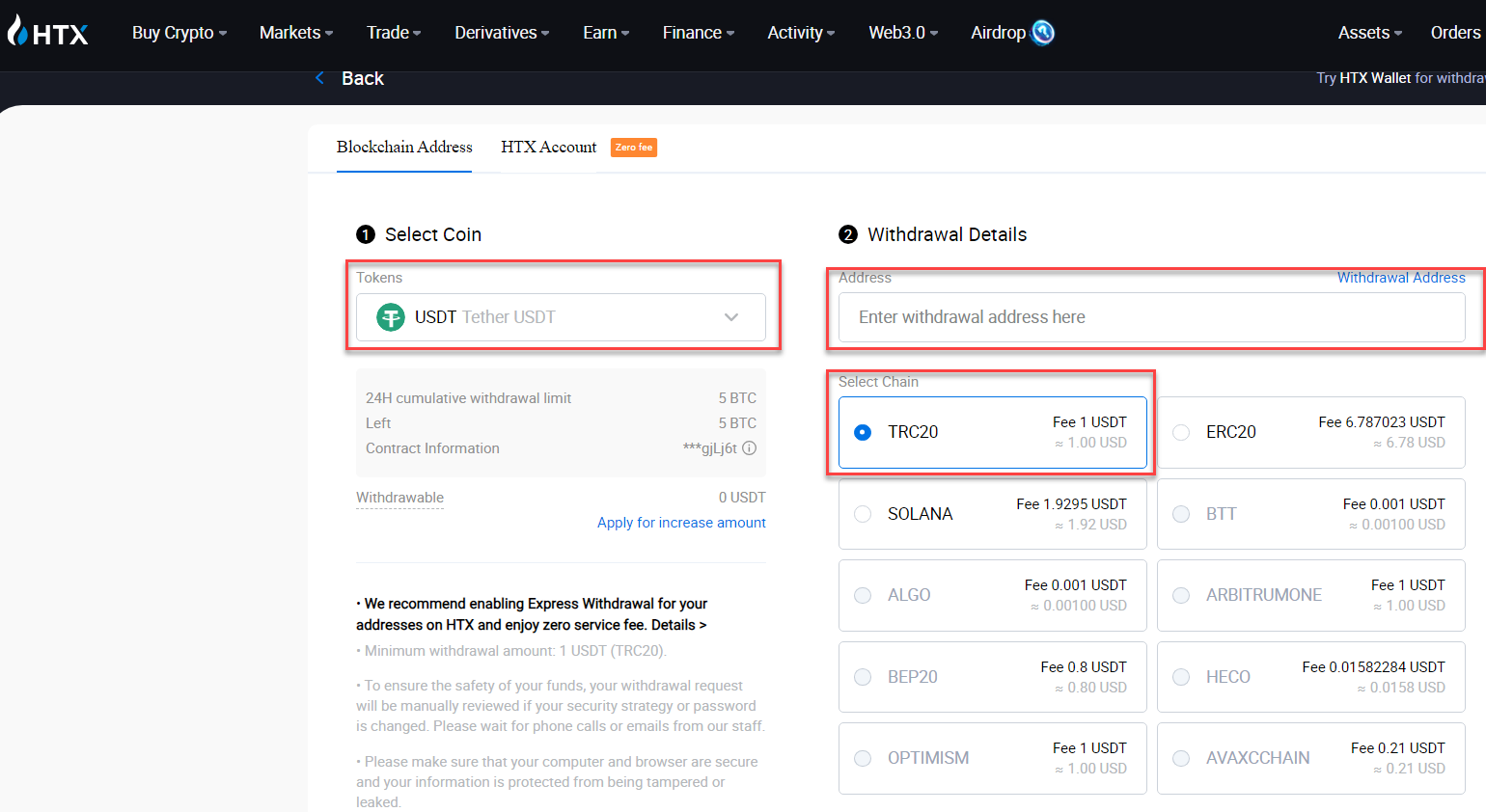
Task: Switch to the HTX Account tab
Action: pos(548,147)
